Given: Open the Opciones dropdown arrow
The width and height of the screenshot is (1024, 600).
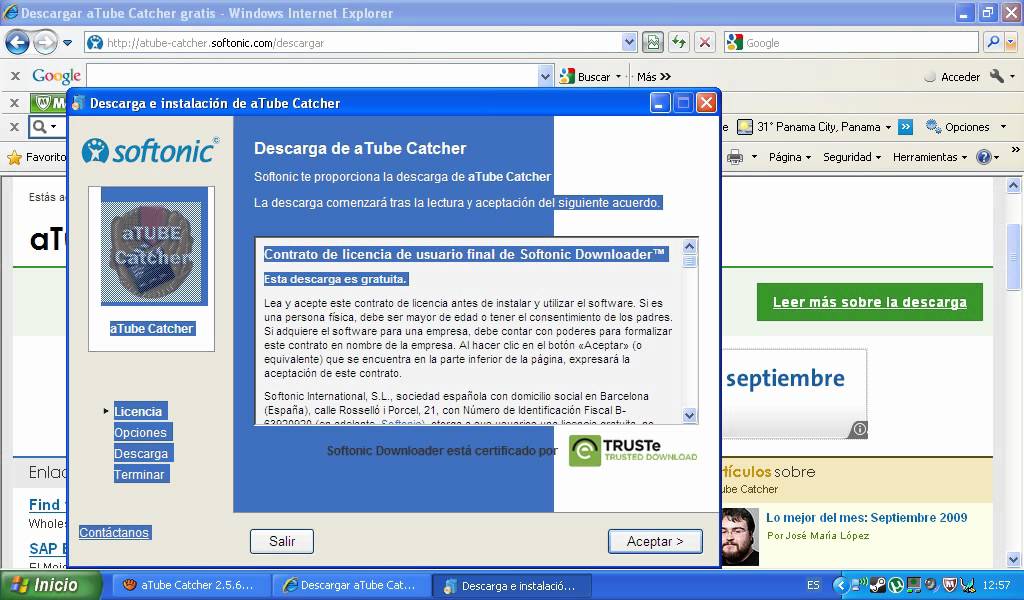Looking at the screenshot, I should click(1004, 127).
